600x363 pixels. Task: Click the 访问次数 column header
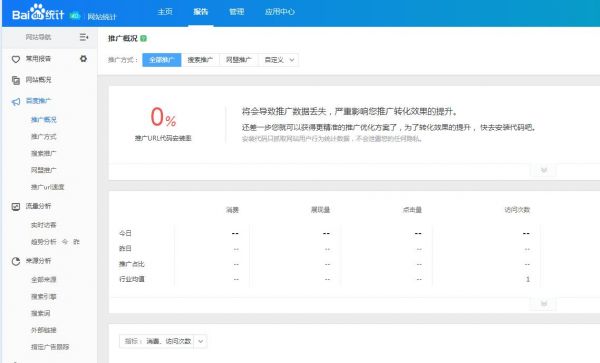pos(517,210)
